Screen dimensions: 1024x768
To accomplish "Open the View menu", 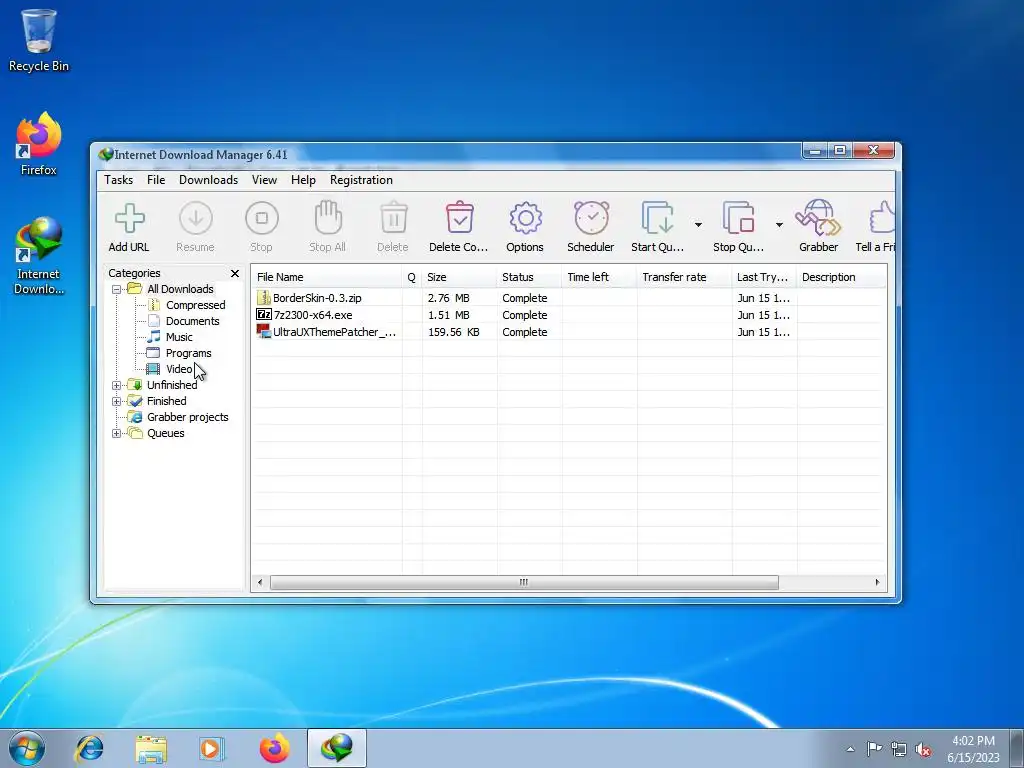I will click(x=264, y=180).
